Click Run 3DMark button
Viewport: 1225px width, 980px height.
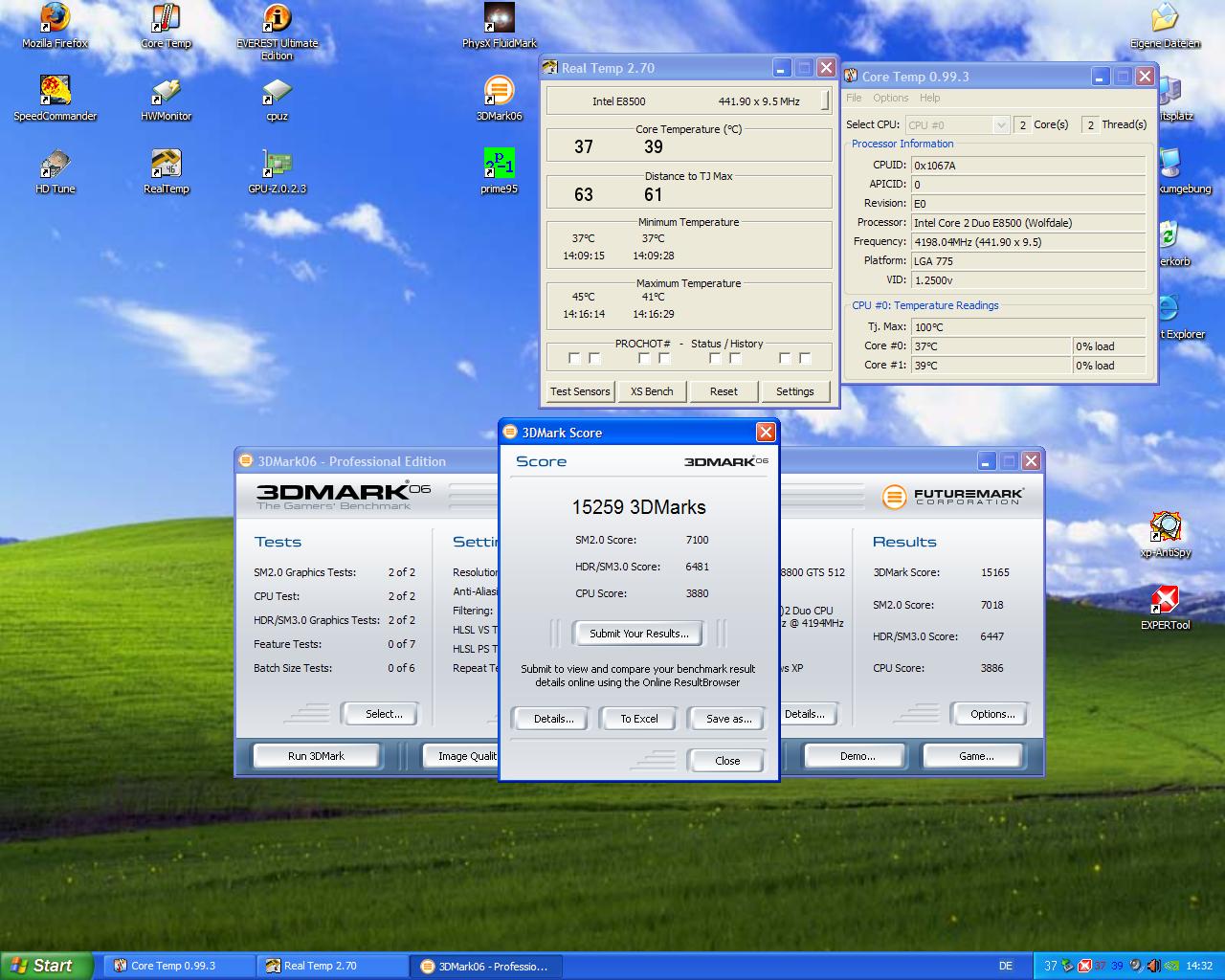coord(316,756)
